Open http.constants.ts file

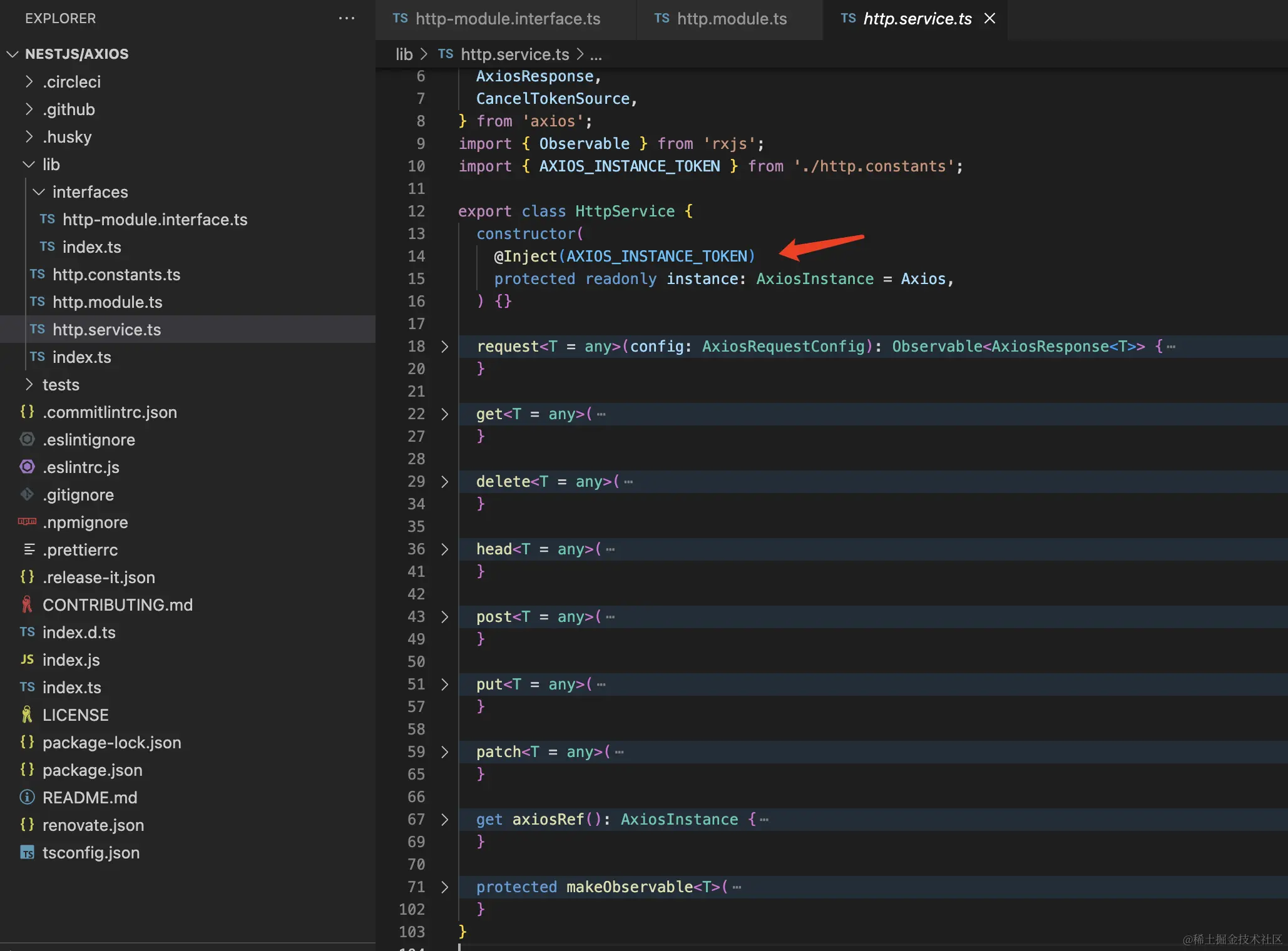(188, 275)
